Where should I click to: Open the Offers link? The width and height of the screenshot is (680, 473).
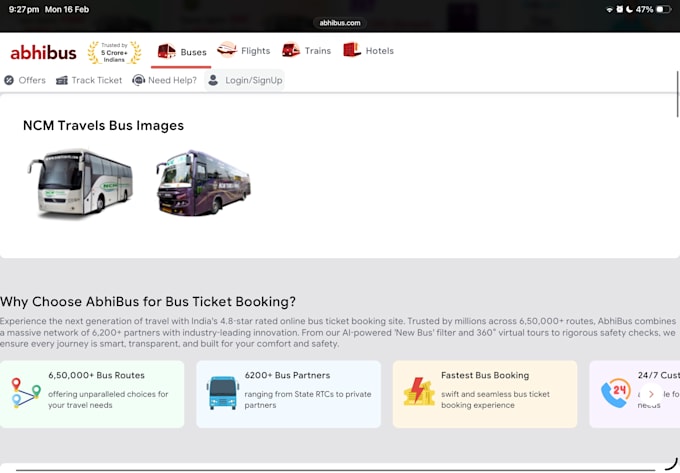coord(25,80)
